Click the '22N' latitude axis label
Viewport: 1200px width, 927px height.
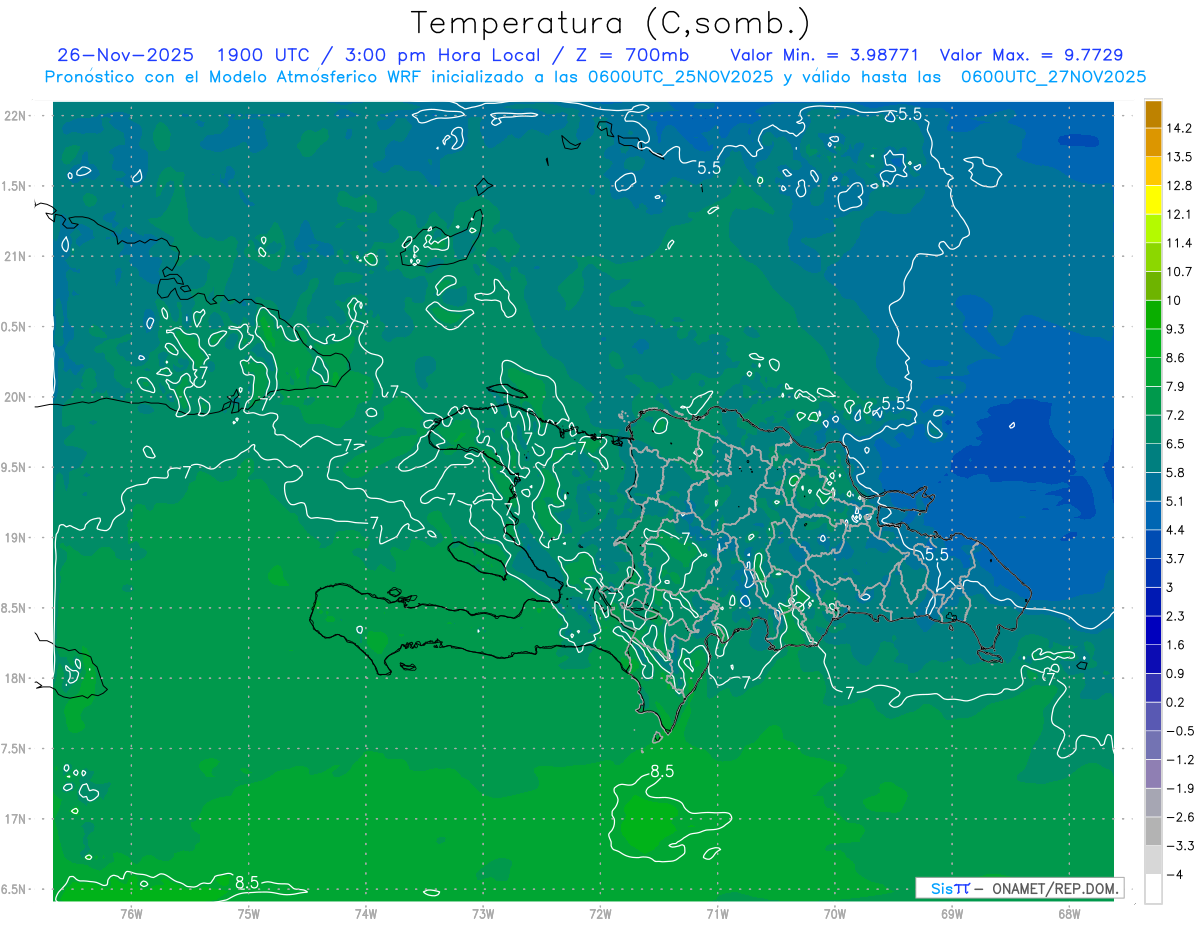tap(15, 115)
